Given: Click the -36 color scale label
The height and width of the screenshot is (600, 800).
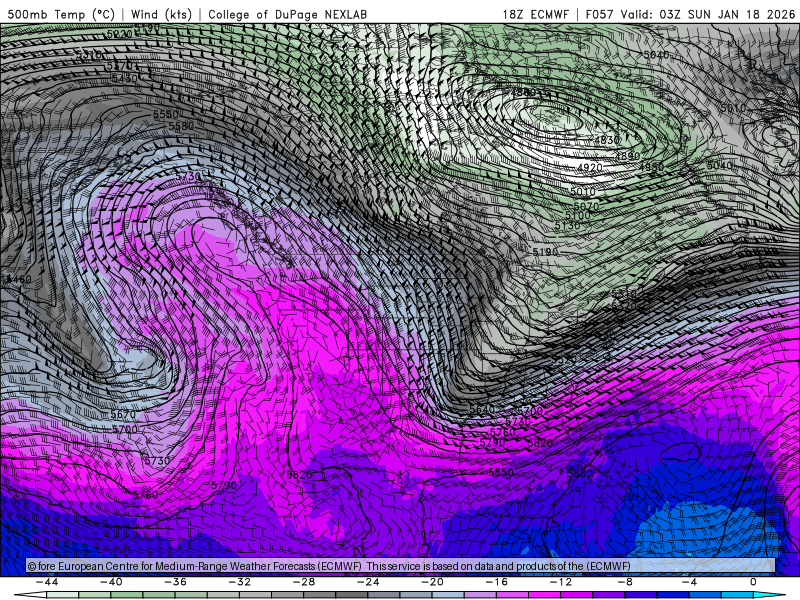Looking at the screenshot, I should coord(176,582).
